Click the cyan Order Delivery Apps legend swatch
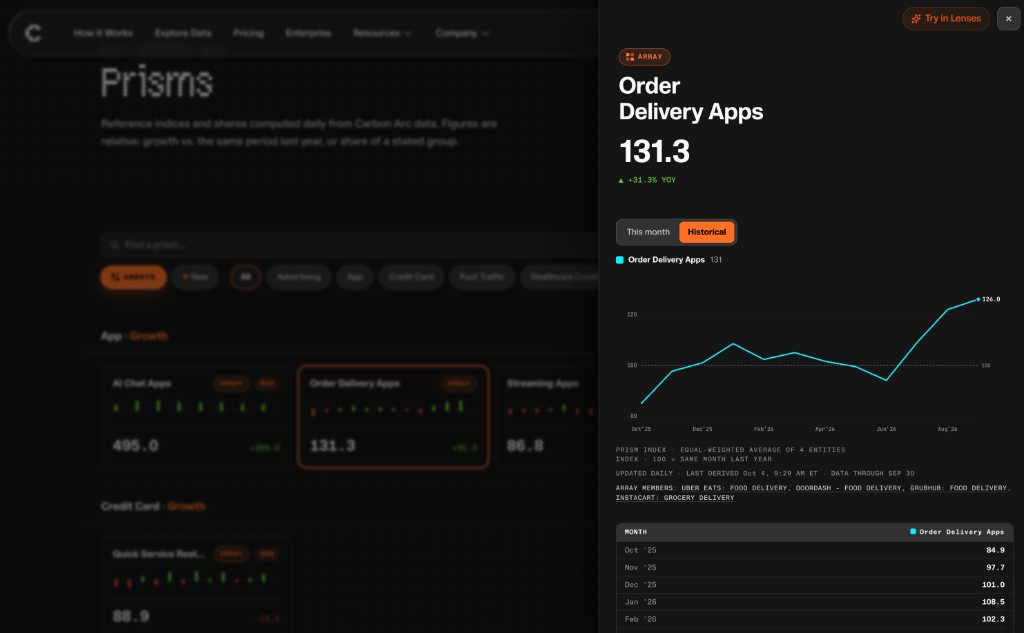Viewport: 1024px width, 633px height. (x=620, y=260)
